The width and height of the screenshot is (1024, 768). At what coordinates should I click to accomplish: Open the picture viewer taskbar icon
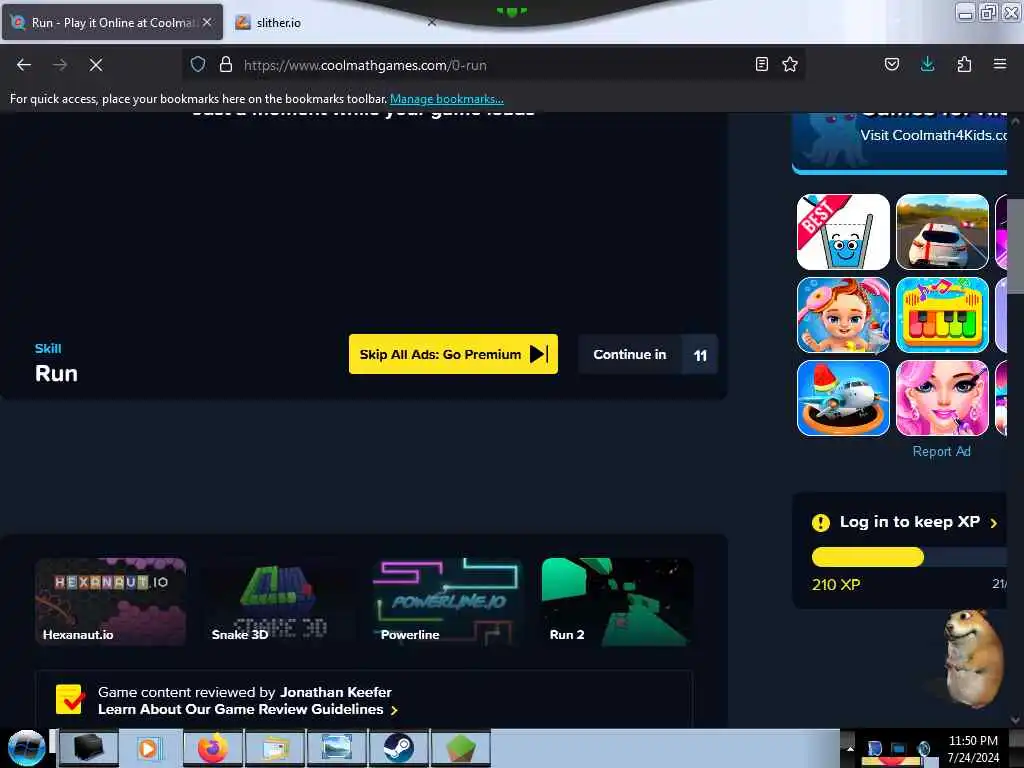pos(337,748)
